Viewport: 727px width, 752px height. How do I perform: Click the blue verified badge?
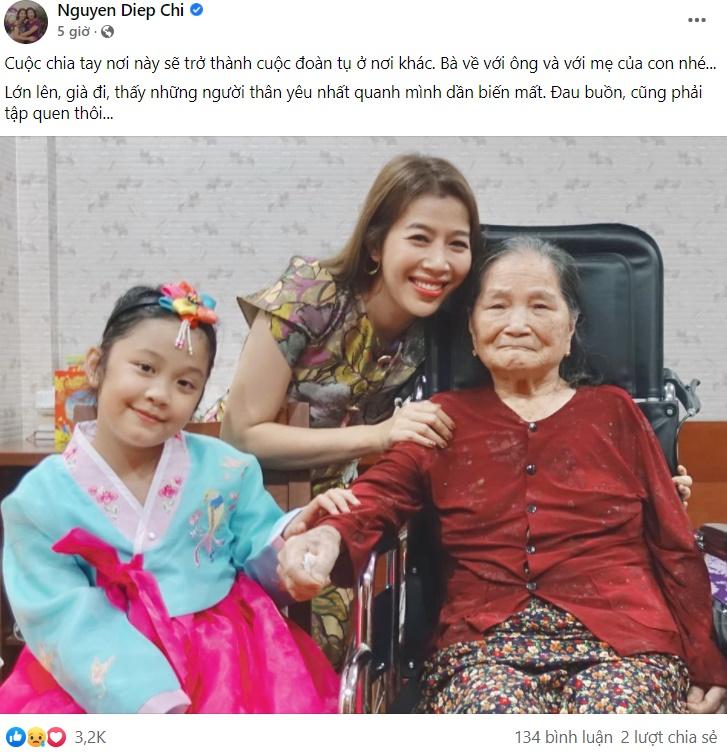[197, 10]
